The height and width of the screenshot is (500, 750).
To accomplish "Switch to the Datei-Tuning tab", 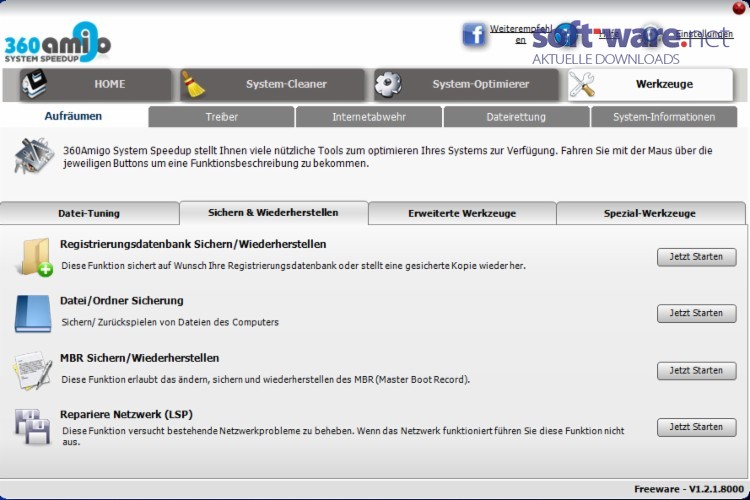I will tap(89, 213).
